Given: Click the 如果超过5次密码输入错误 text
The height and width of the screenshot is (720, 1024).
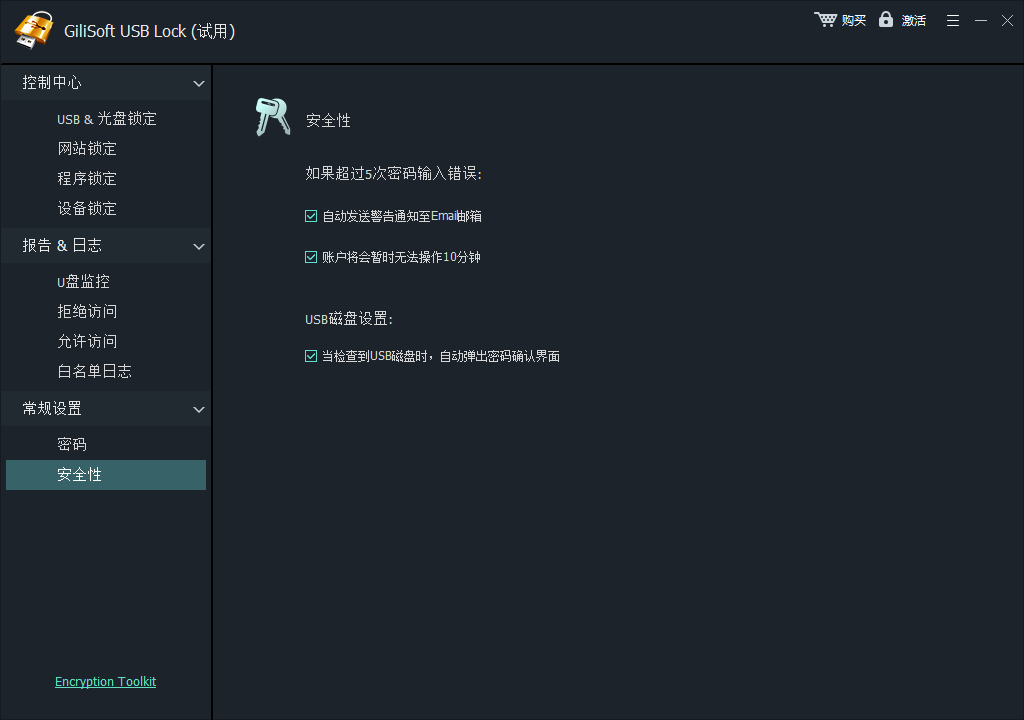Looking at the screenshot, I should point(393,174).
